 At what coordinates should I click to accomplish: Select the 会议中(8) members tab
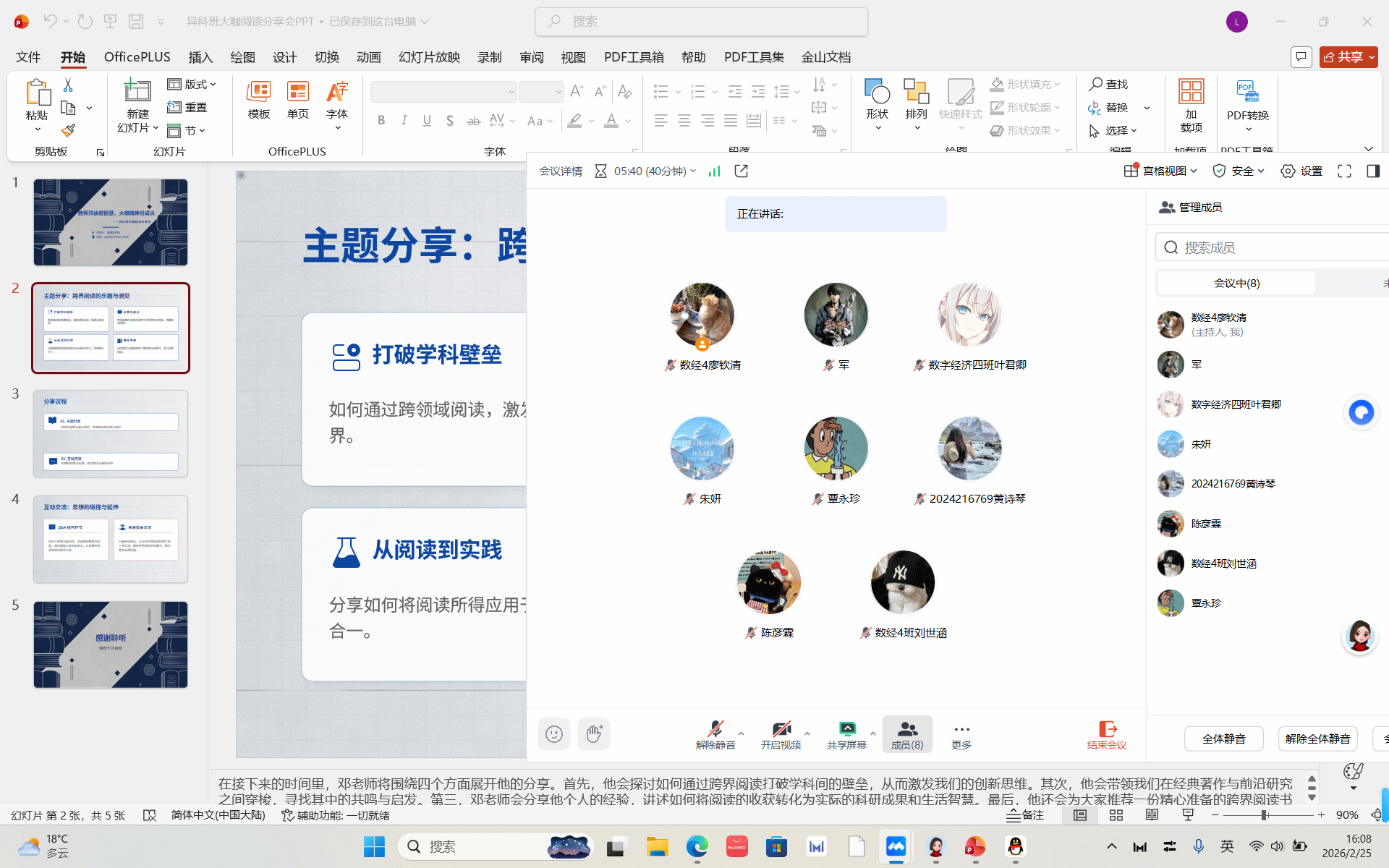(1236, 284)
